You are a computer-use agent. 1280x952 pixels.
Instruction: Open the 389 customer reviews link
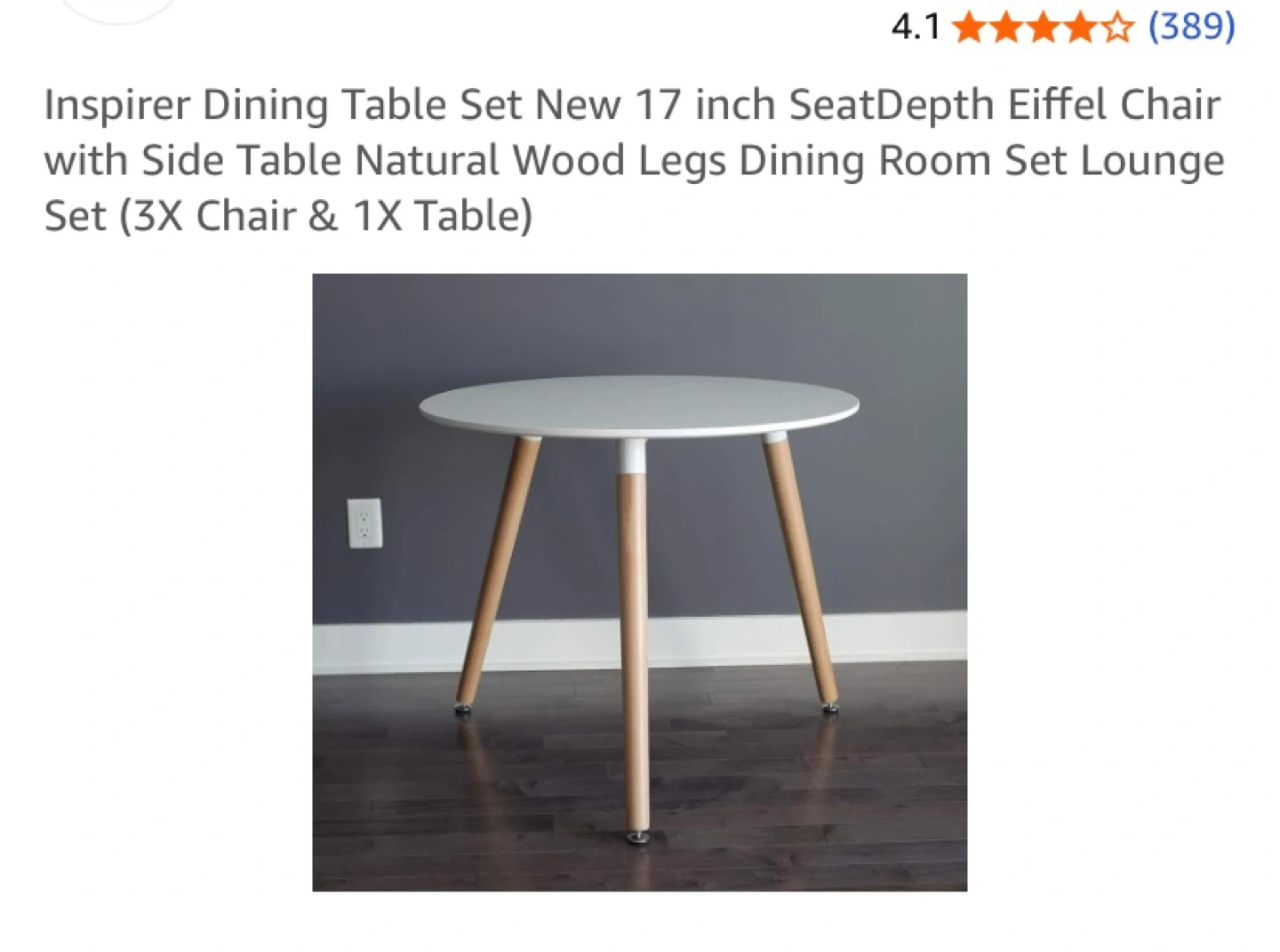1191,26
